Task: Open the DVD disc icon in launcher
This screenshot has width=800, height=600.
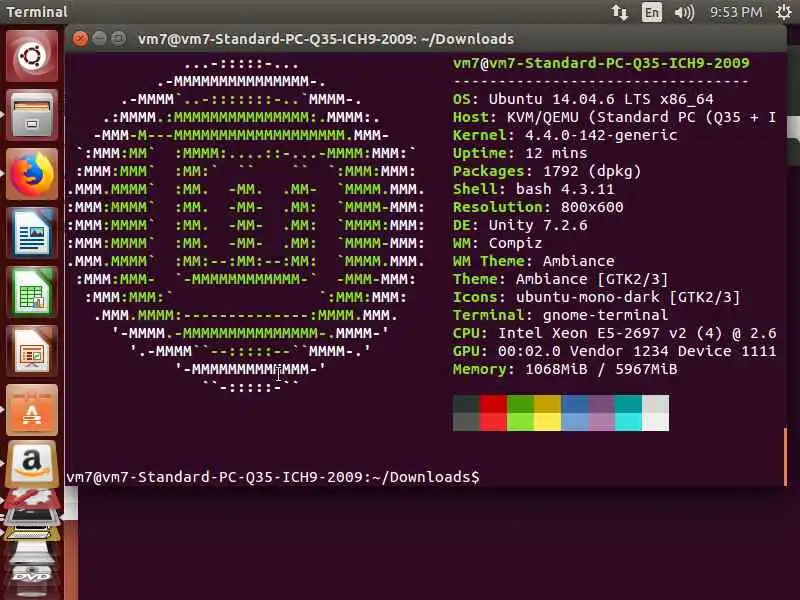Action: pos(32,576)
